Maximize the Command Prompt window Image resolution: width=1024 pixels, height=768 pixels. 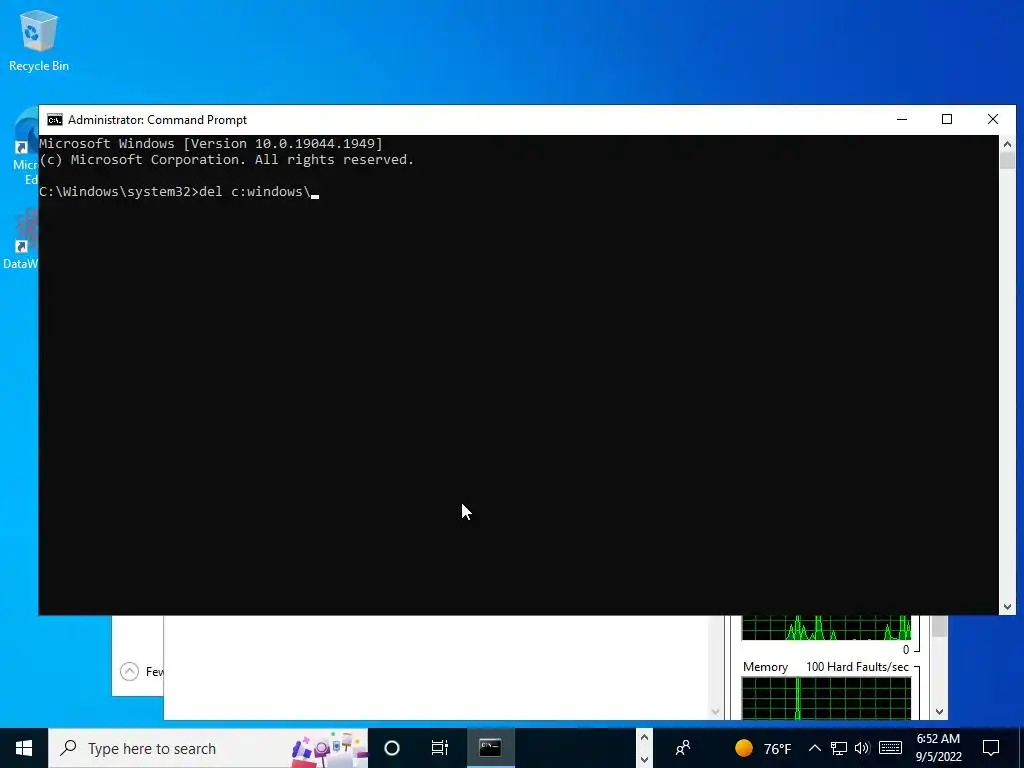tap(947, 120)
